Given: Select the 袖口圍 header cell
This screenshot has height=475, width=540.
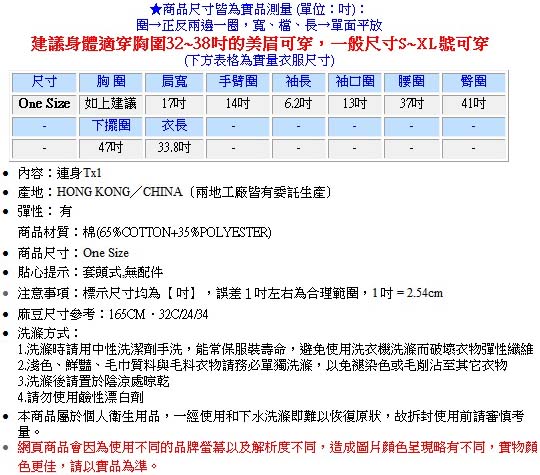Looking at the screenshot, I should [354, 82].
